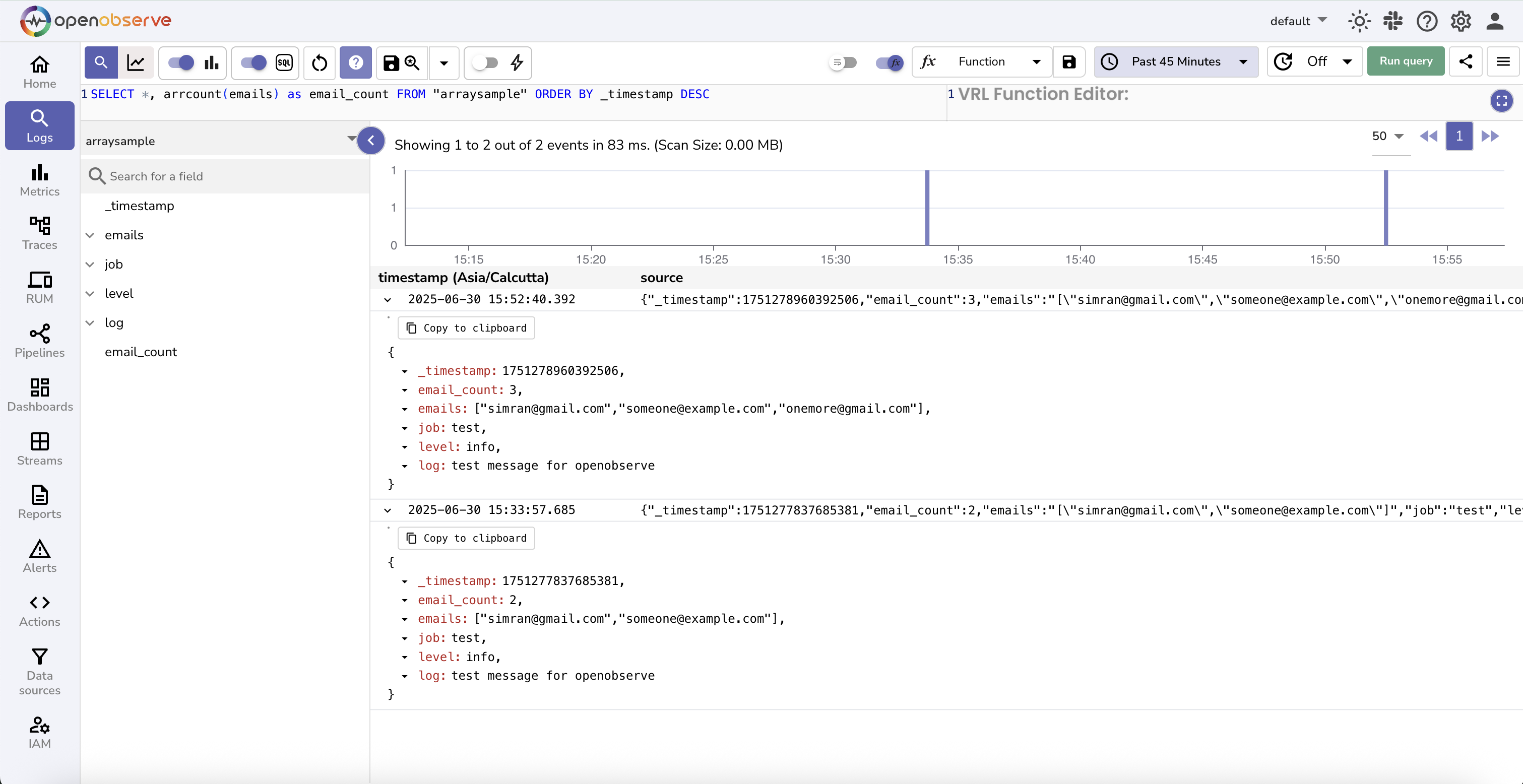Image resolution: width=1523 pixels, height=784 pixels.
Task: Go to Dashboards in the left navigation
Action: pos(40,395)
